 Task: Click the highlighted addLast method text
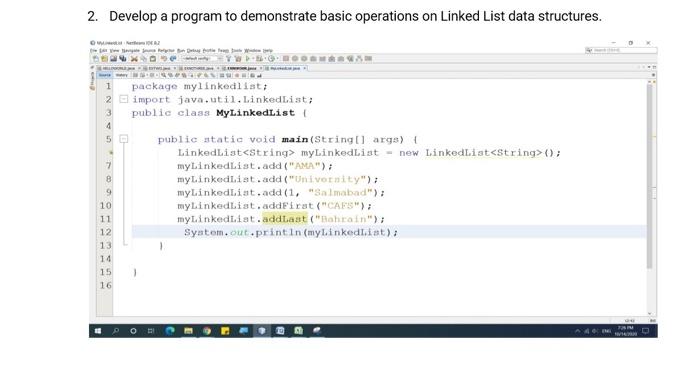click(285, 219)
